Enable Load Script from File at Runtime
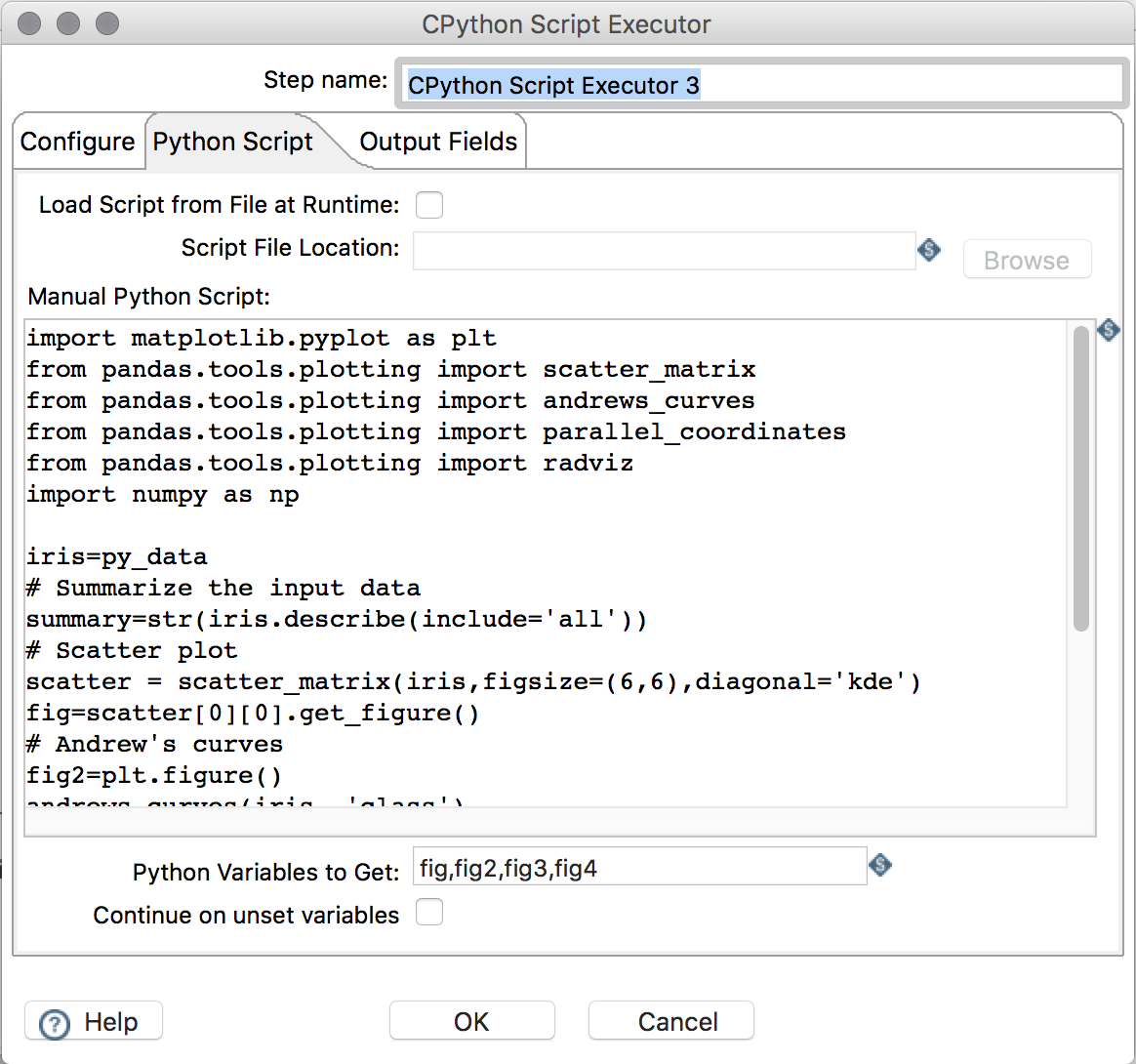Image resolution: width=1136 pixels, height=1064 pixels. pyautogui.click(x=428, y=205)
